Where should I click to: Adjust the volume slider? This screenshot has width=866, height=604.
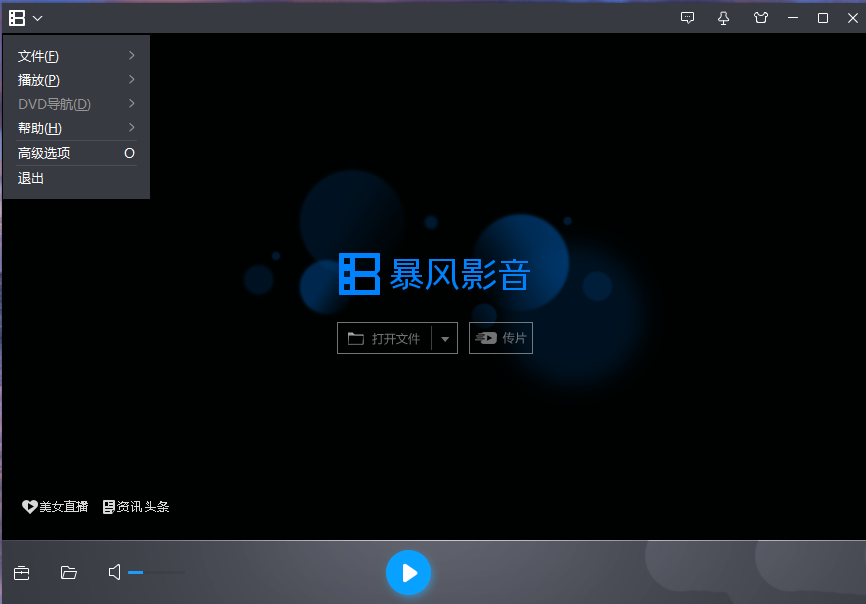[x=156, y=573]
